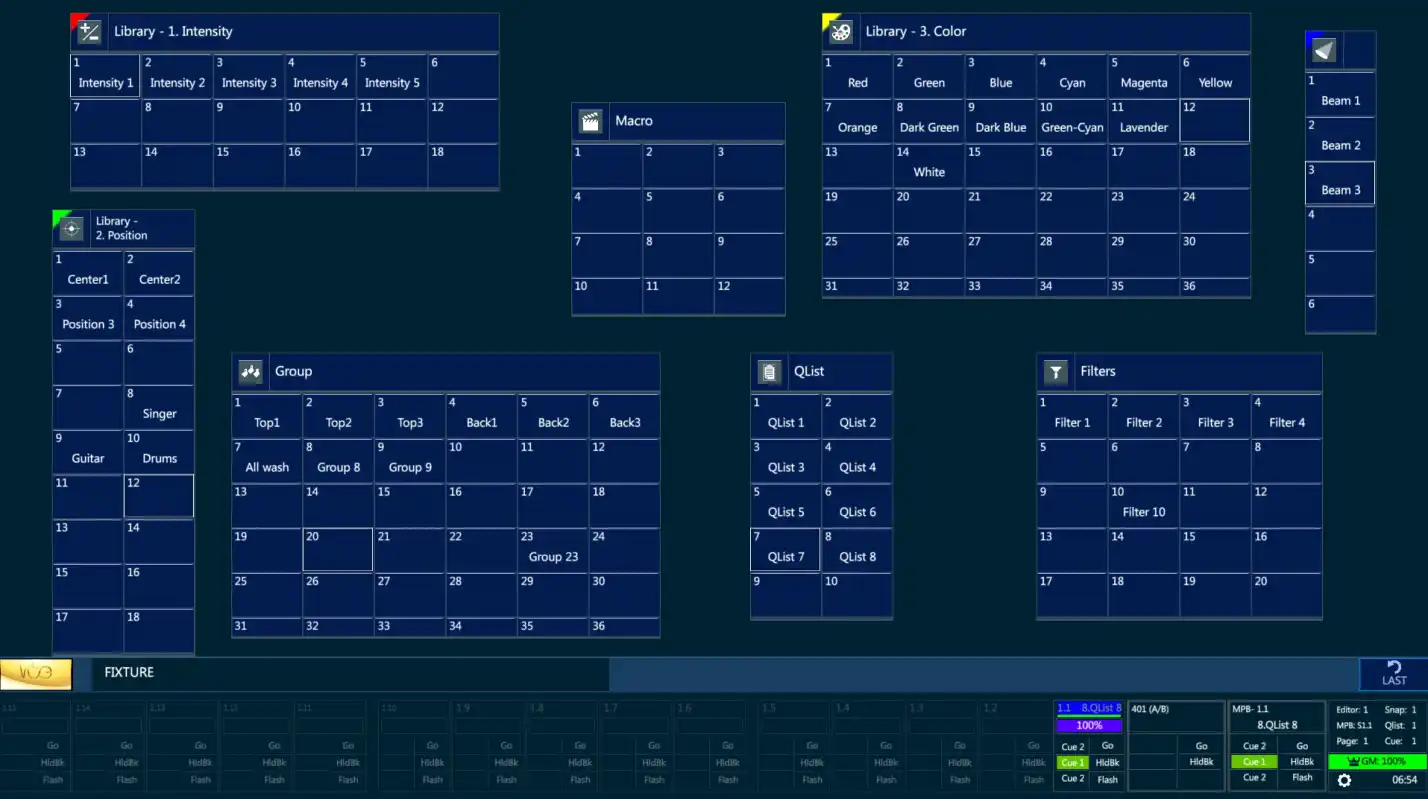Click the Filters funnel icon
The image size is (1428, 799).
point(1055,372)
